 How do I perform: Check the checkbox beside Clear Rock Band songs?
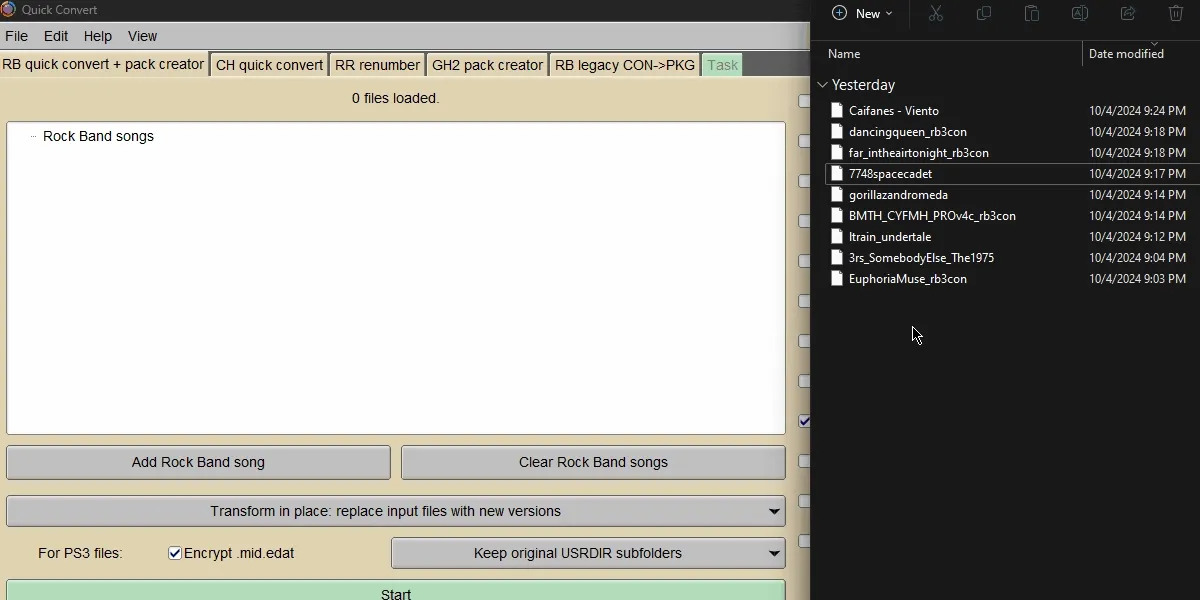coord(804,461)
